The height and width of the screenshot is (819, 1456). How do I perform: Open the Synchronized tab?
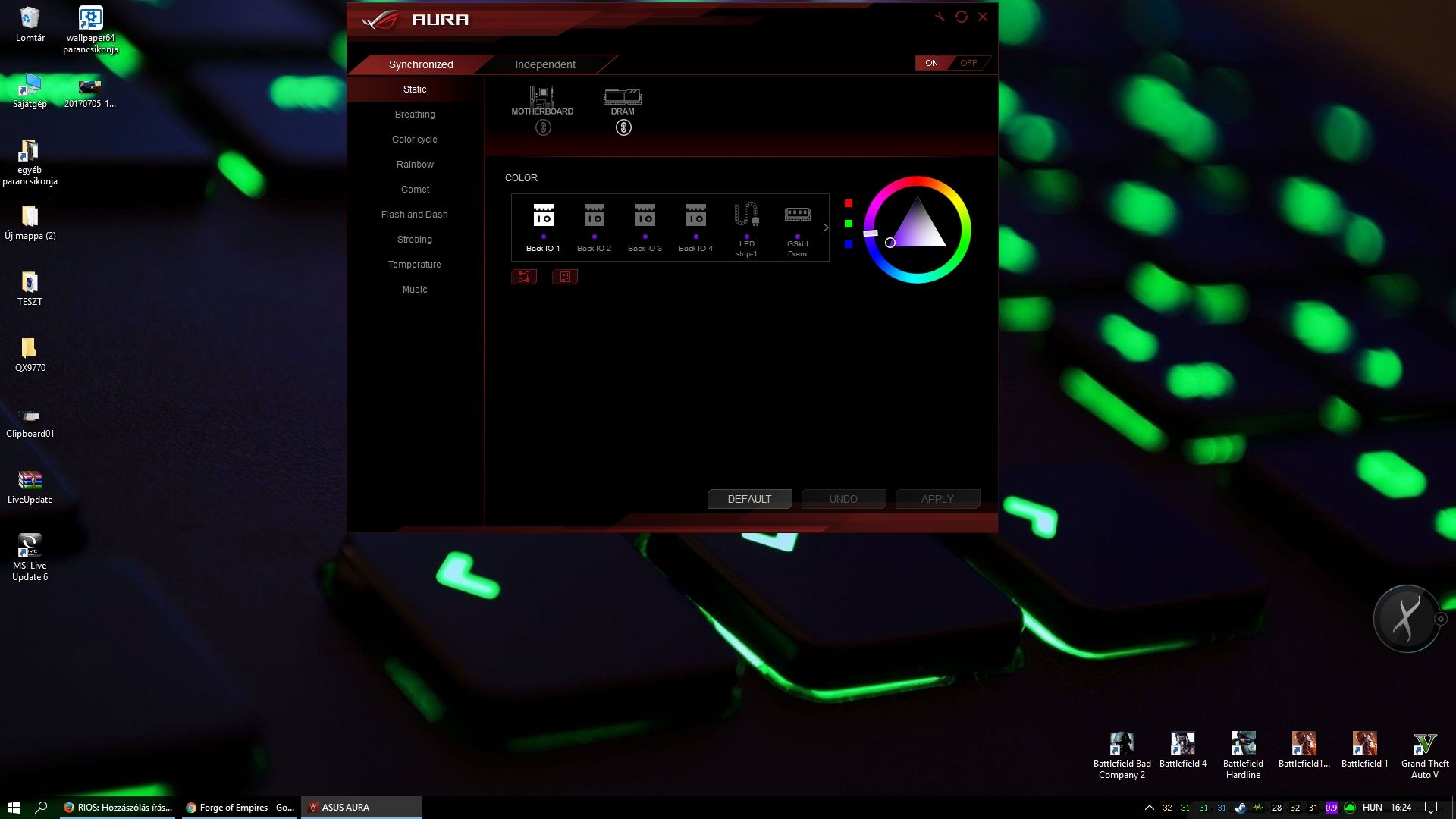421,64
